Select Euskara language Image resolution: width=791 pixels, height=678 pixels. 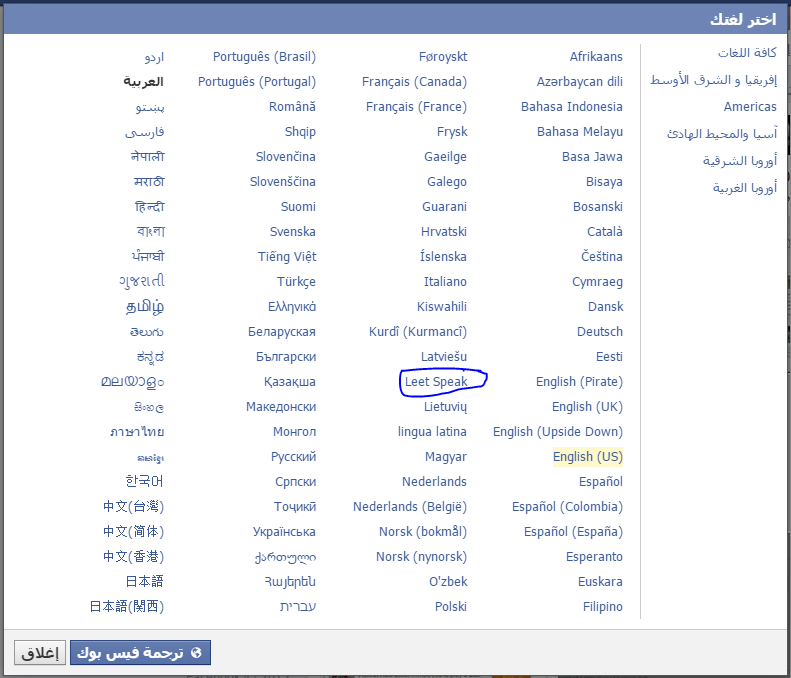[x=600, y=582]
